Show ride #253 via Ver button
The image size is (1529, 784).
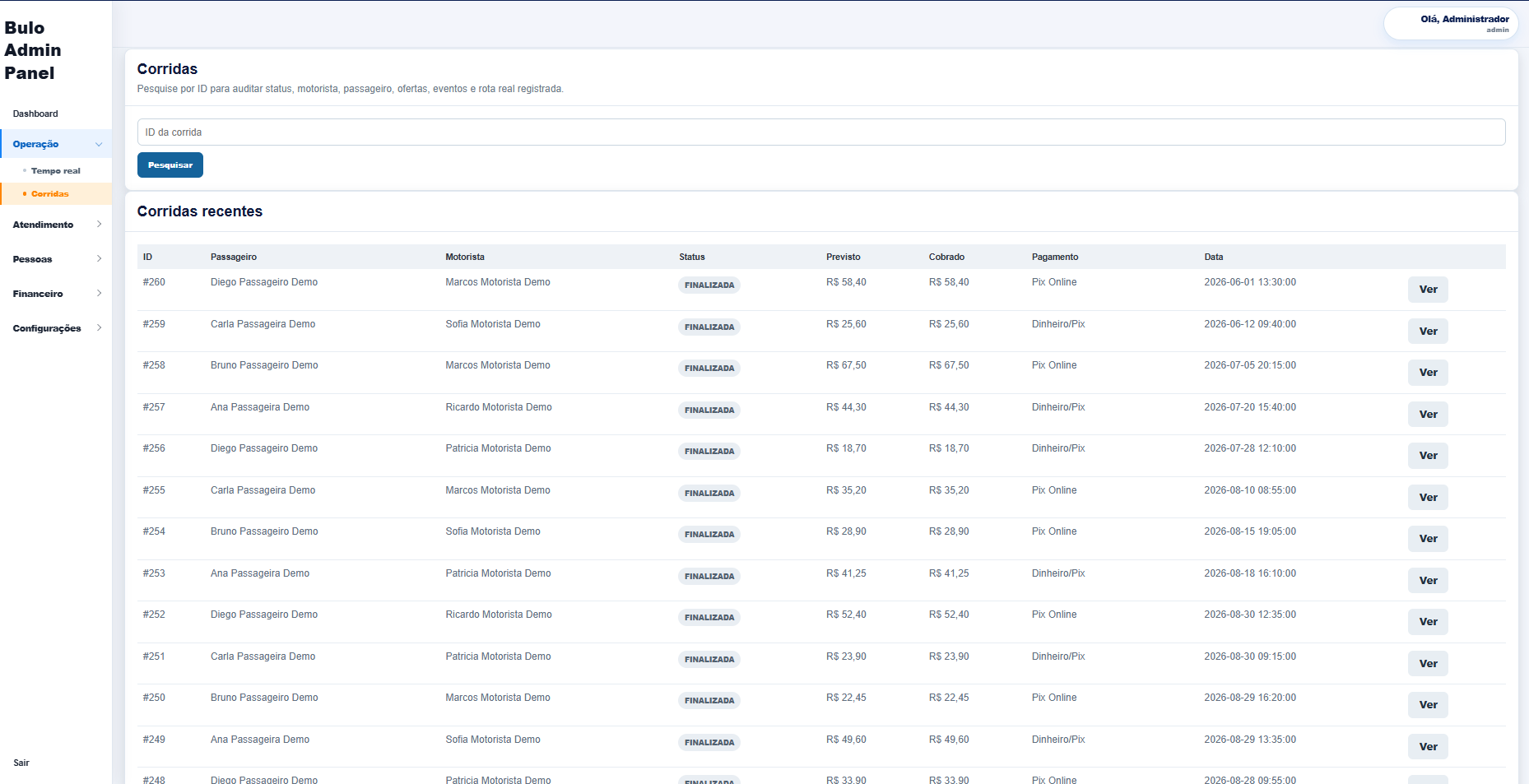coord(1428,581)
